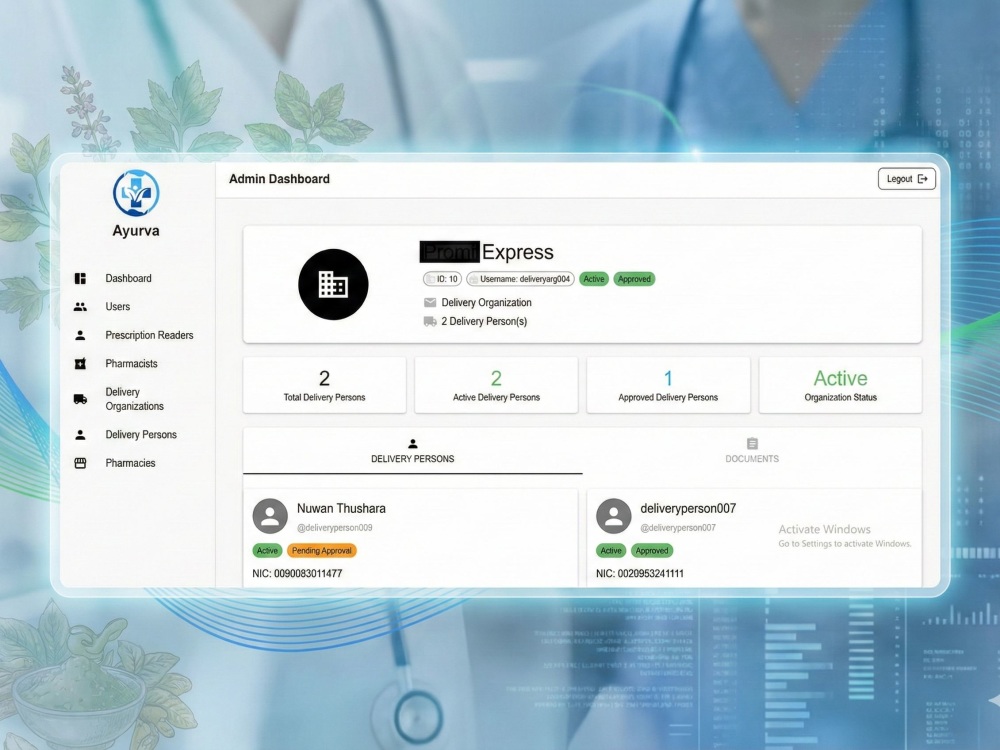
Task: Click the Organization Status card
Action: 841,385
